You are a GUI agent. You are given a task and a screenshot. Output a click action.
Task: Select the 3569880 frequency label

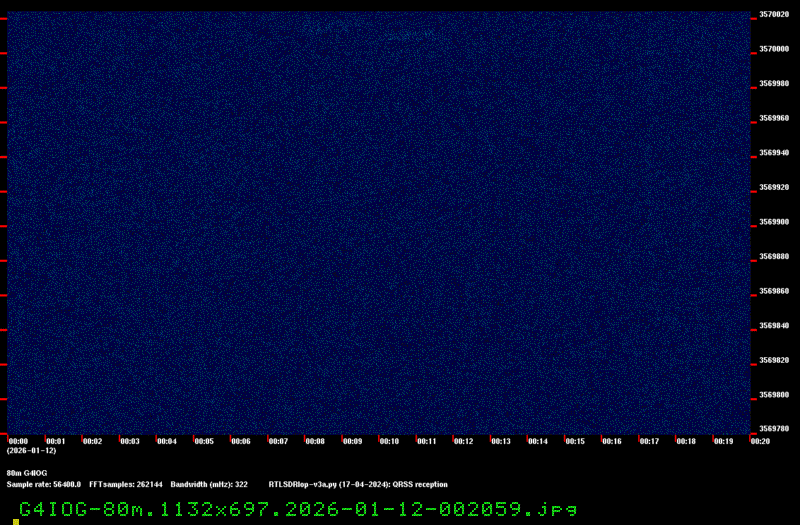[774, 256]
